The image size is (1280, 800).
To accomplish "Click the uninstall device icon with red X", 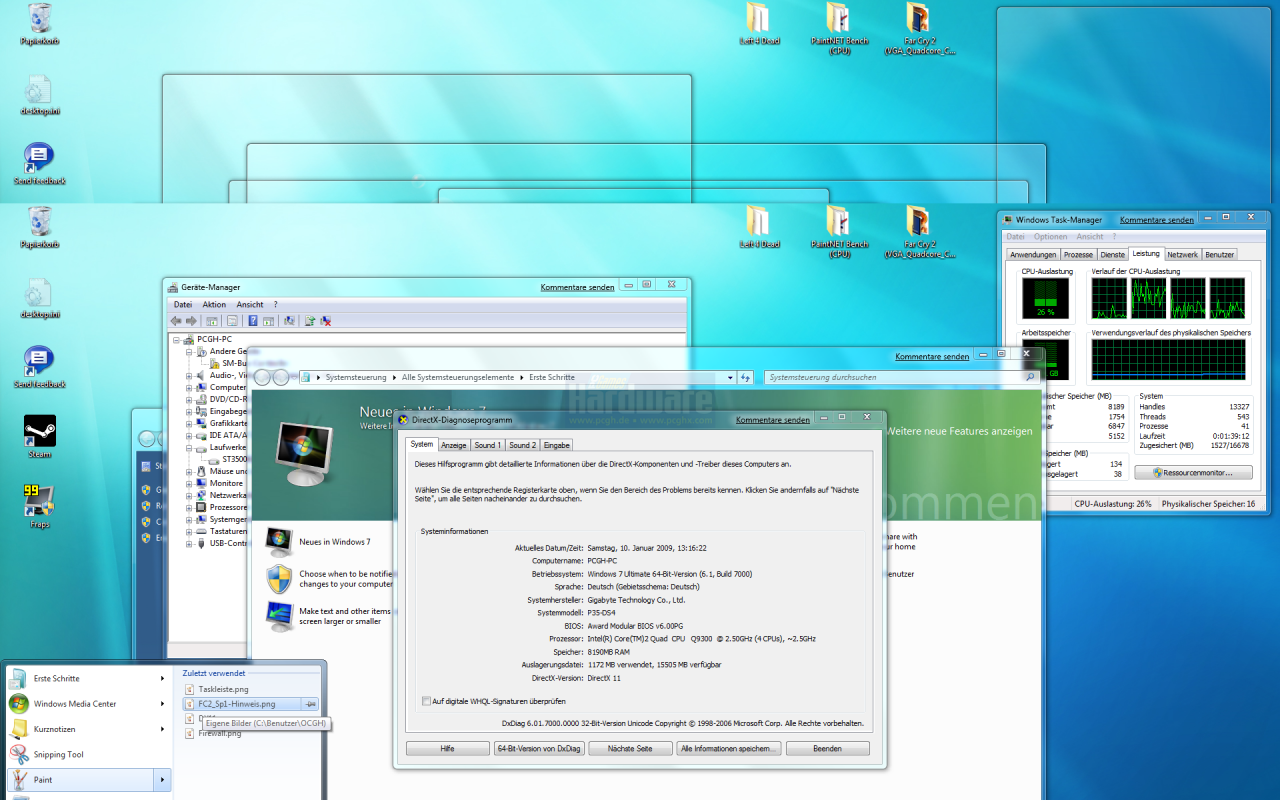I will 326,321.
